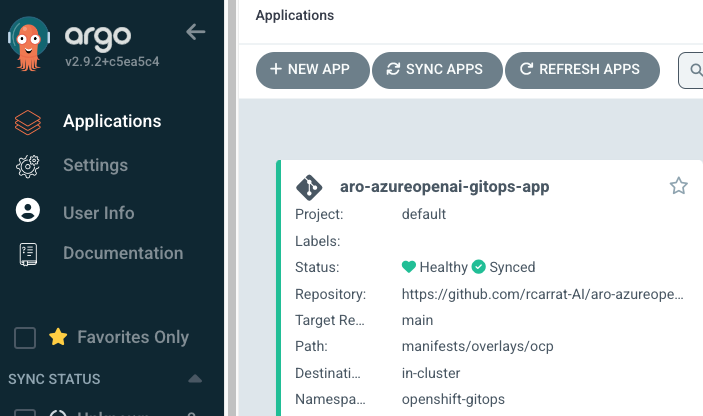703x416 pixels.
Task: Open search using the magnifier icon
Action: point(693,70)
